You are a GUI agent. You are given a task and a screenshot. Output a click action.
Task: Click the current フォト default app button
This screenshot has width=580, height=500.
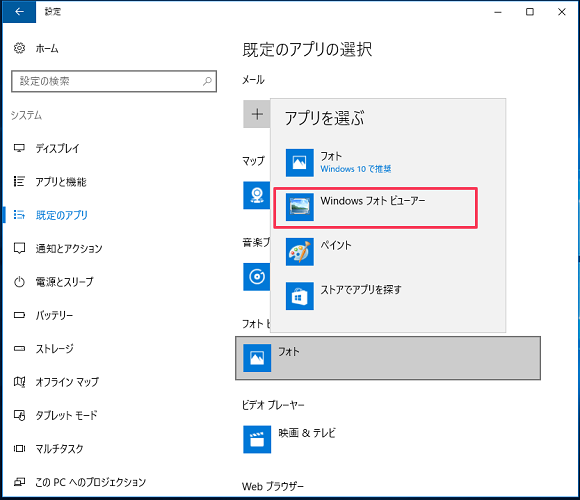[388, 358]
